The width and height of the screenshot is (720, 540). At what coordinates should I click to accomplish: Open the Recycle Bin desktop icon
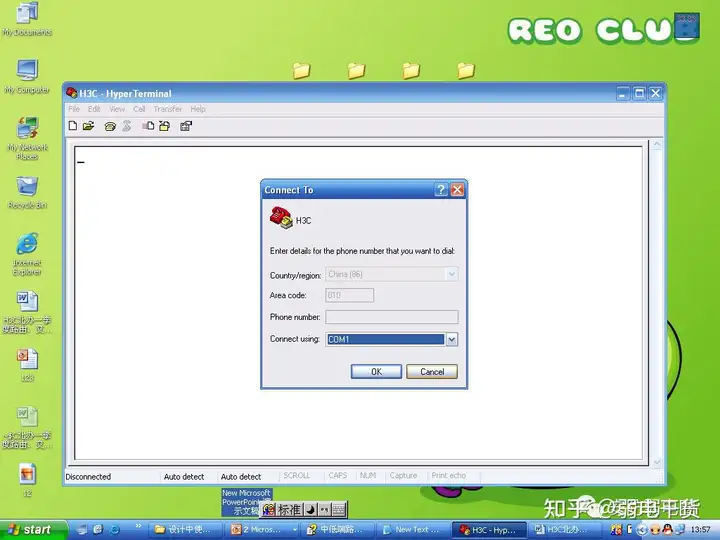(x=27, y=193)
